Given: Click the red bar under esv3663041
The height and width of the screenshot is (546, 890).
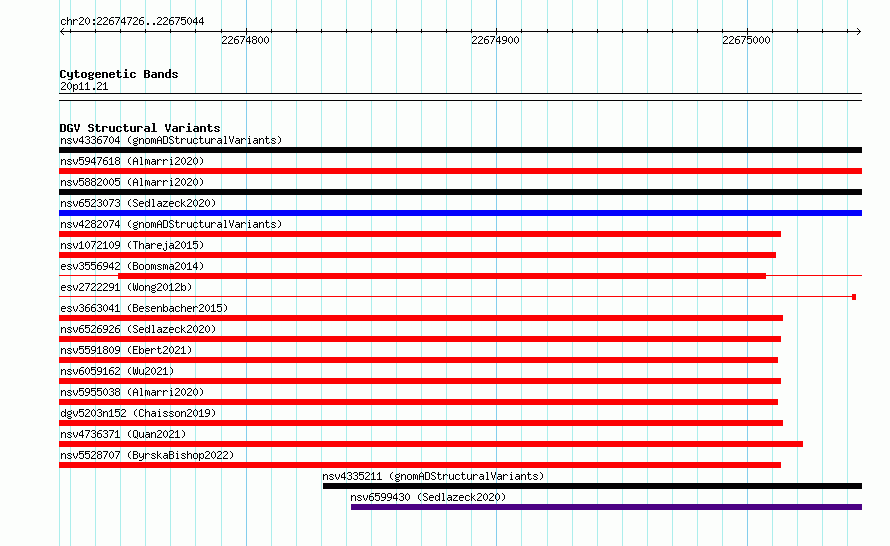Looking at the screenshot, I should 421,318.
